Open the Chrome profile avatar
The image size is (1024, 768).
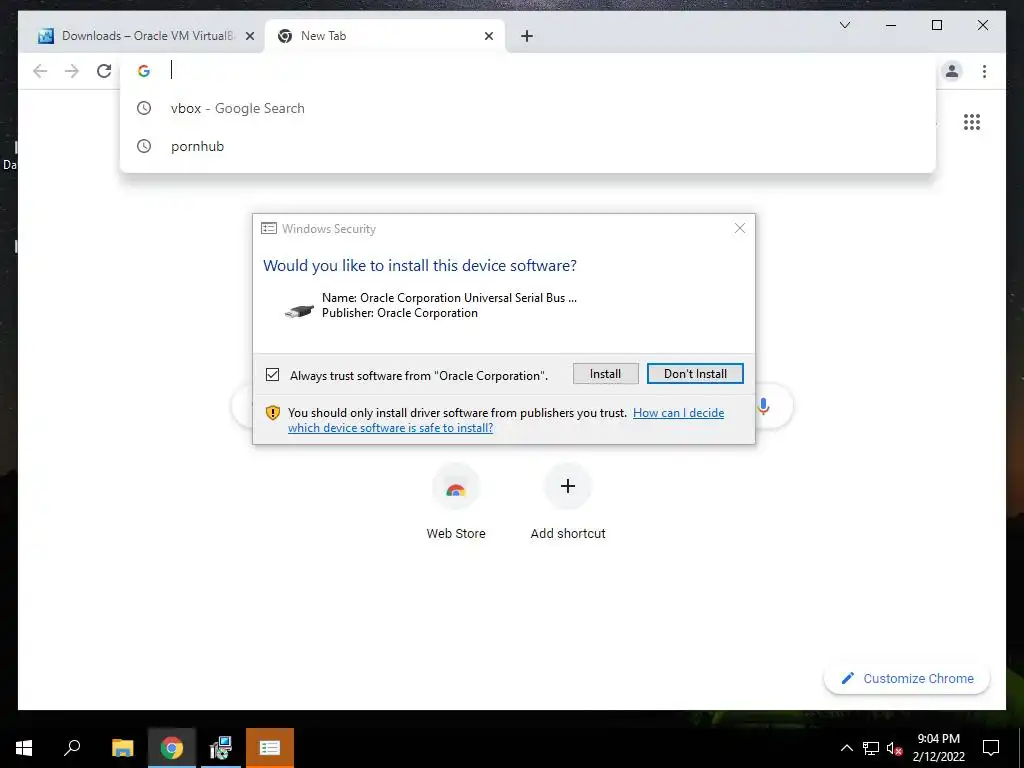click(x=952, y=71)
